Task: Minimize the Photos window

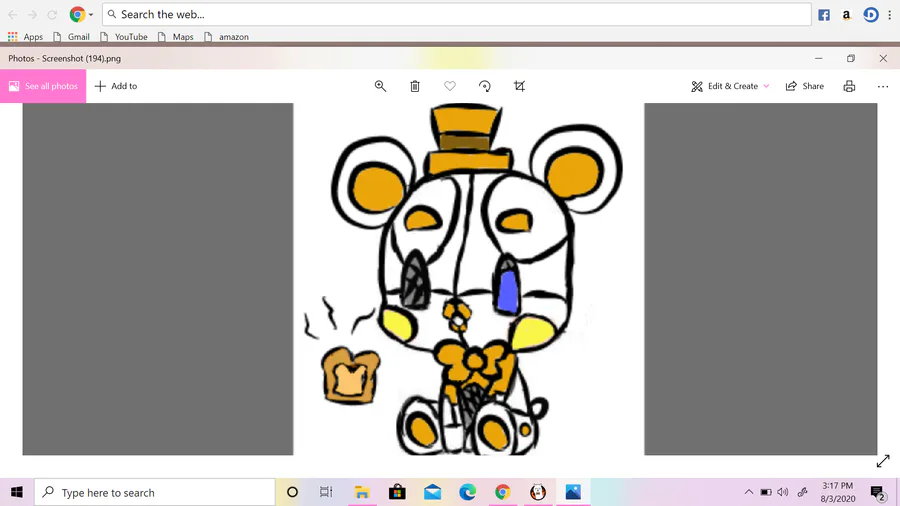Action: point(818,59)
